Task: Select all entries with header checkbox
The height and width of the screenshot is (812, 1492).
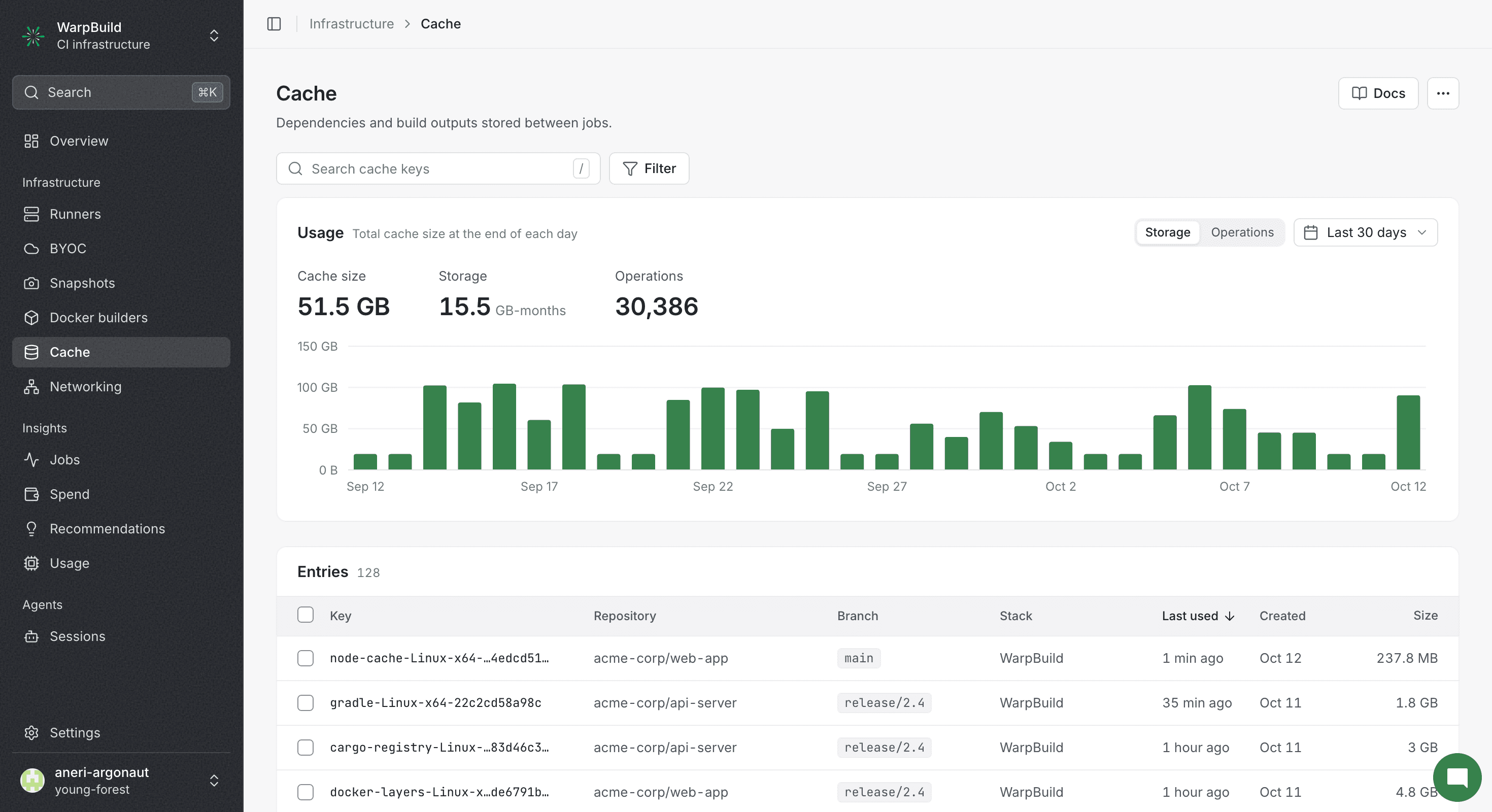Action: tap(305, 615)
